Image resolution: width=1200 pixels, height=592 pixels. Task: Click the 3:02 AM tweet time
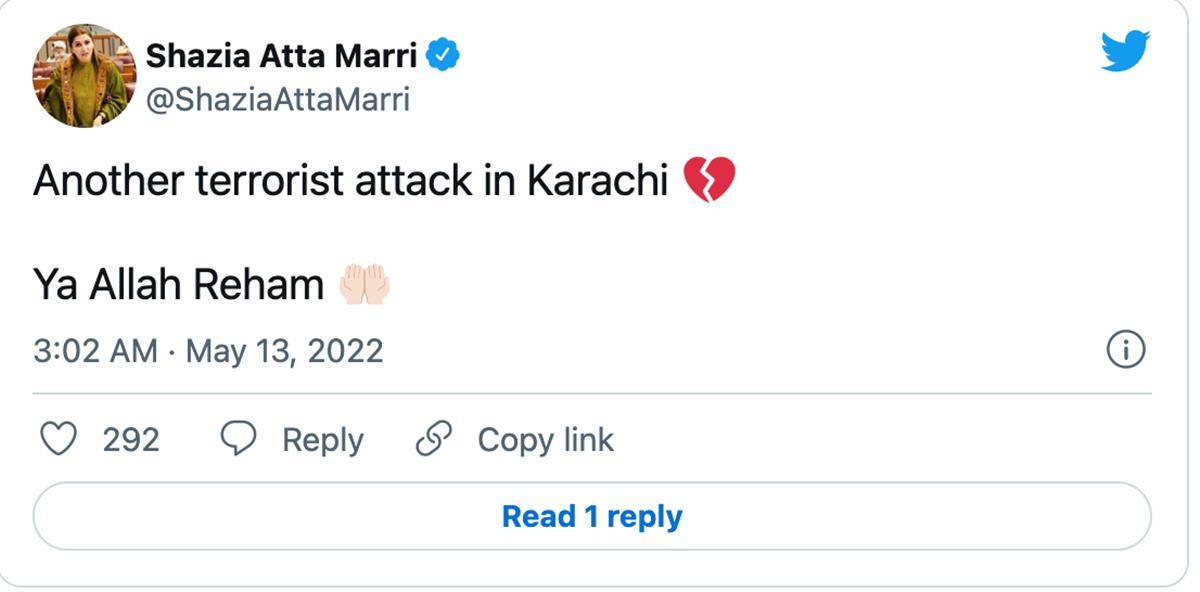pyautogui.click(x=95, y=351)
